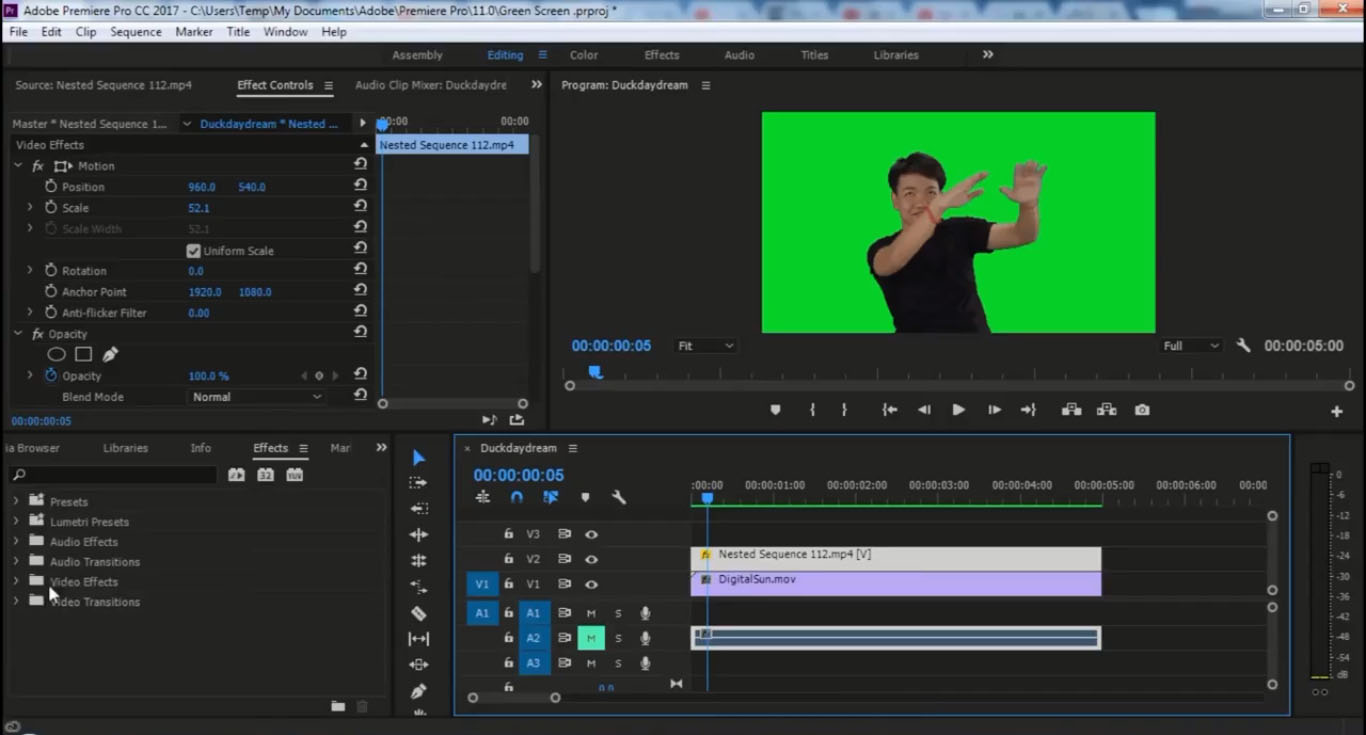Open the Blend Mode Normal dropdown
The height and width of the screenshot is (735, 1366).
point(257,397)
